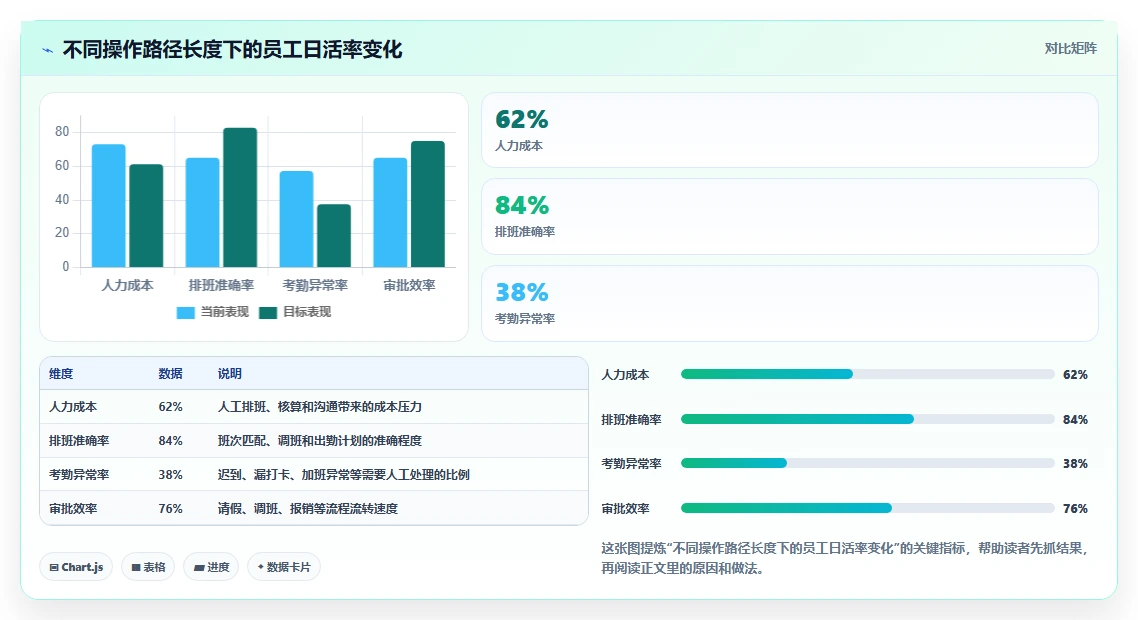The height and width of the screenshot is (620, 1138).
Task: Click the Chart.js tag chip
Action: [76, 567]
